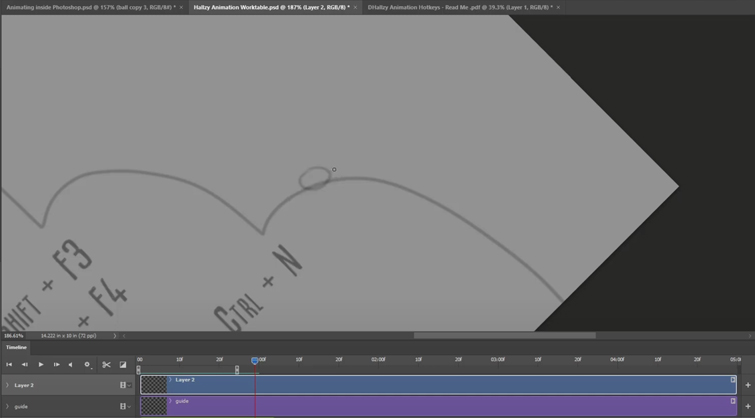Click guide clip thumbnail
This screenshot has height=418, width=755.
point(154,406)
